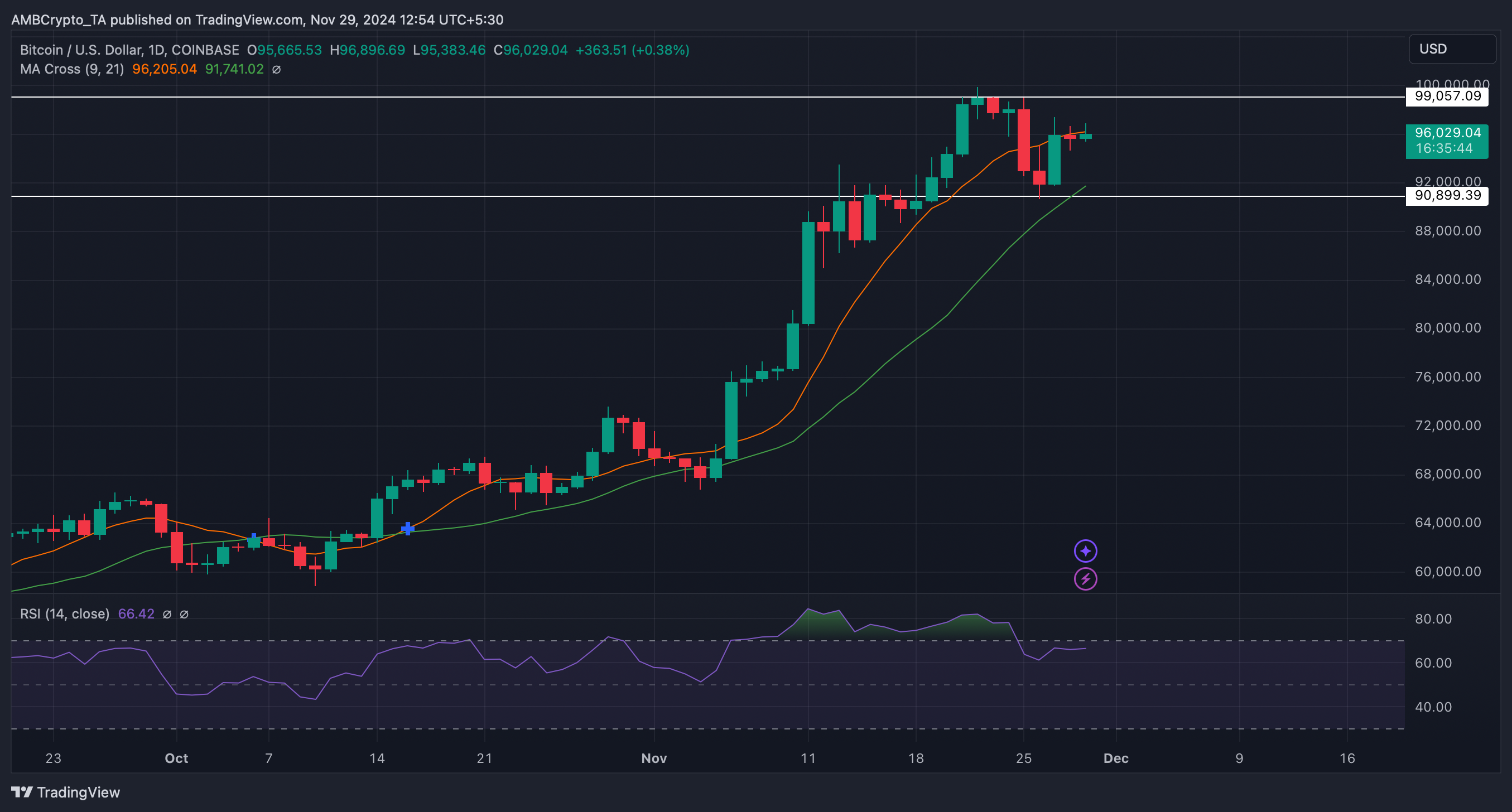Click the RSI 60.00 axis label
This screenshot has width=1512, height=812.
[1433, 663]
